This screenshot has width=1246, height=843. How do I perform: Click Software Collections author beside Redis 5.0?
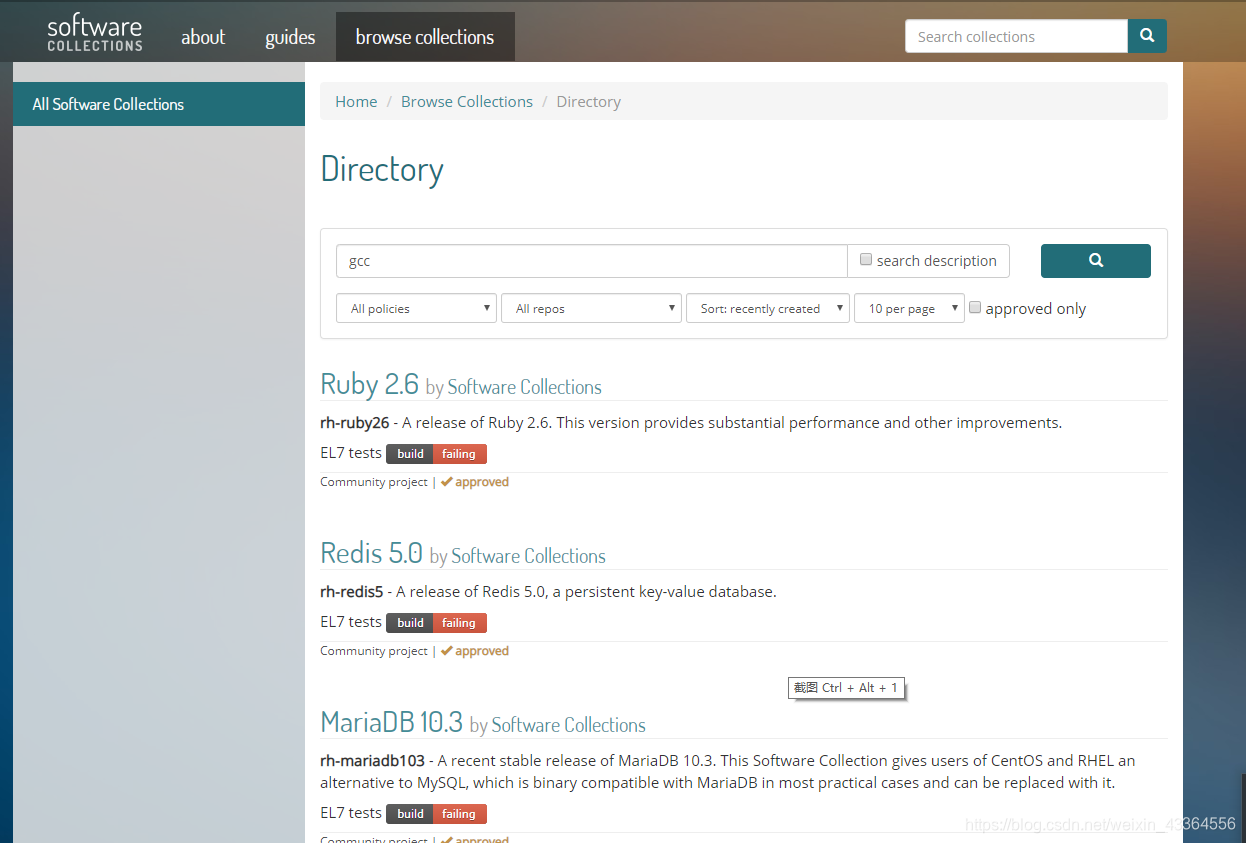pos(529,556)
